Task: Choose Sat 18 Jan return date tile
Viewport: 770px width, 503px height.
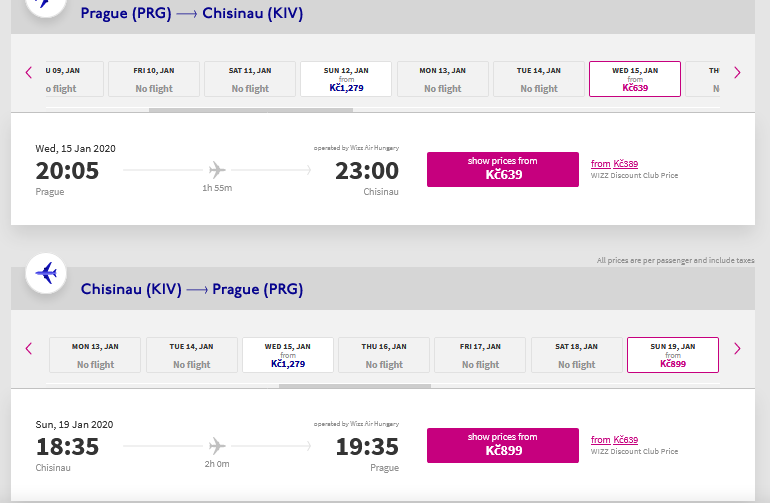Action: click(577, 355)
